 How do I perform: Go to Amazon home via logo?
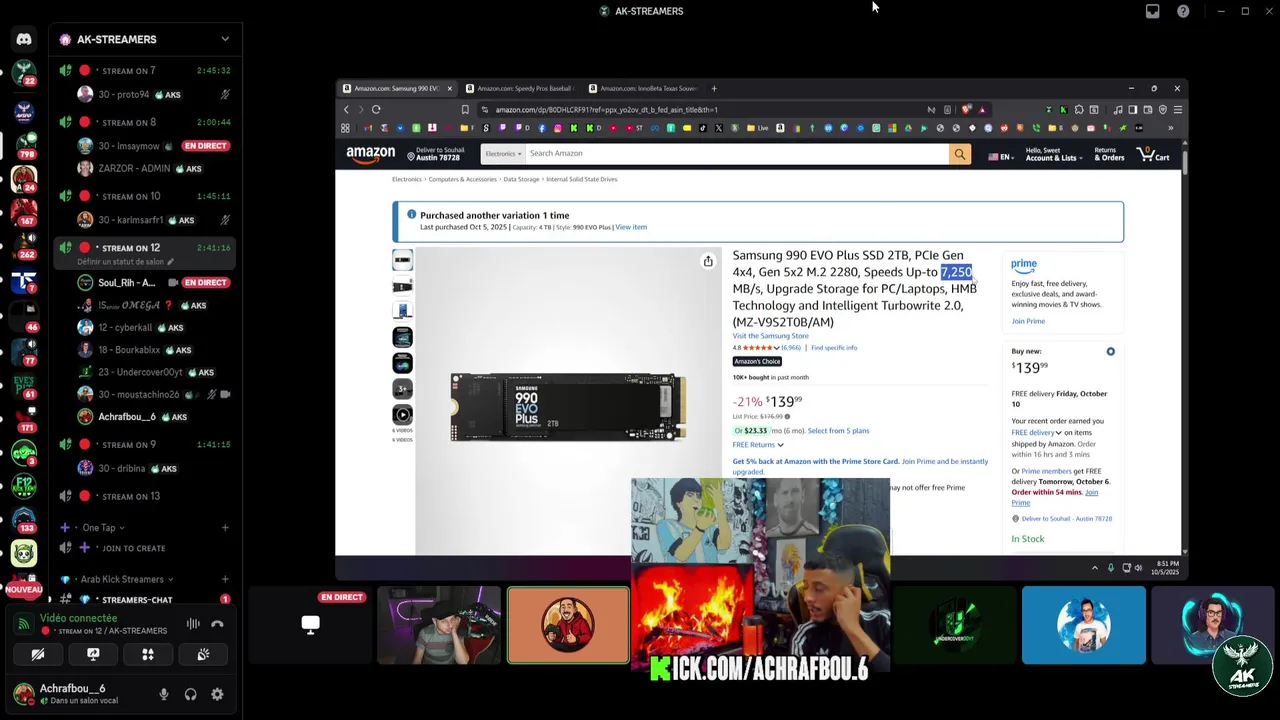click(x=371, y=154)
